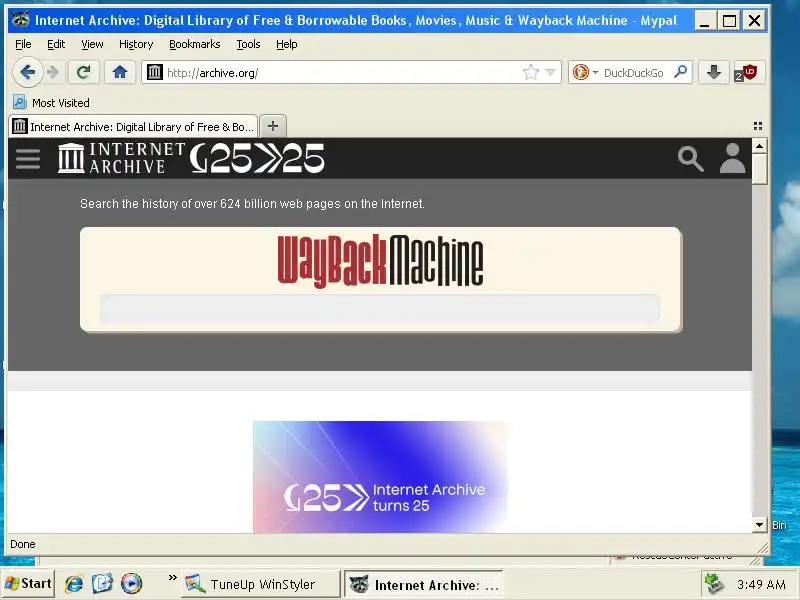Click the forward navigation arrow

[53, 72]
